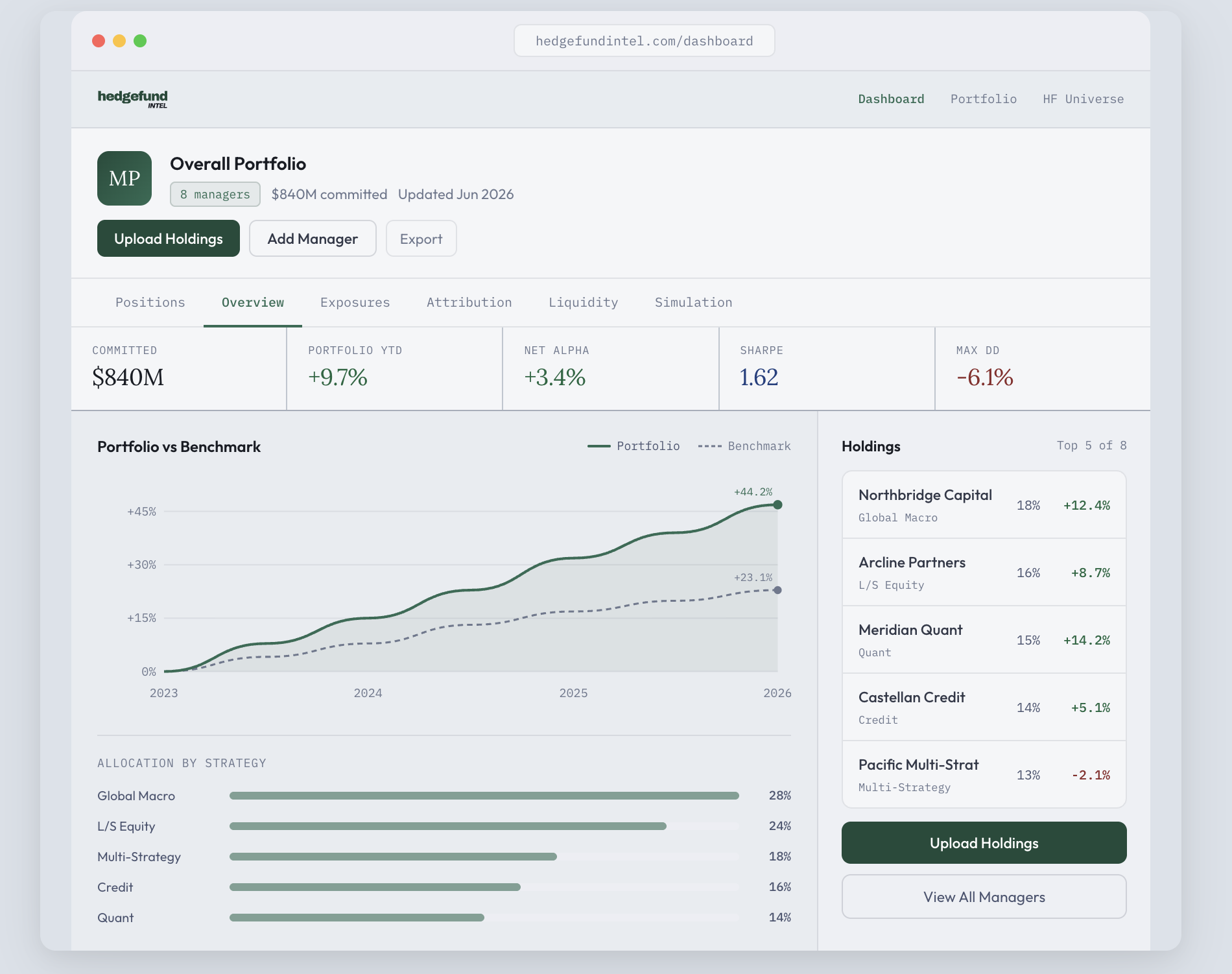The image size is (1232, 974).
Task: Click the Credit allocation bar
Action: (375, 887)
